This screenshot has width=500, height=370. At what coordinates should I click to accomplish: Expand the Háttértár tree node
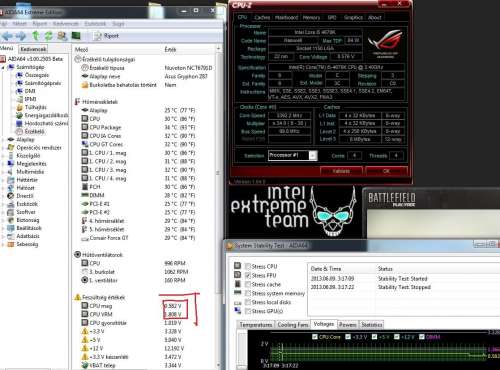[3, 180]
